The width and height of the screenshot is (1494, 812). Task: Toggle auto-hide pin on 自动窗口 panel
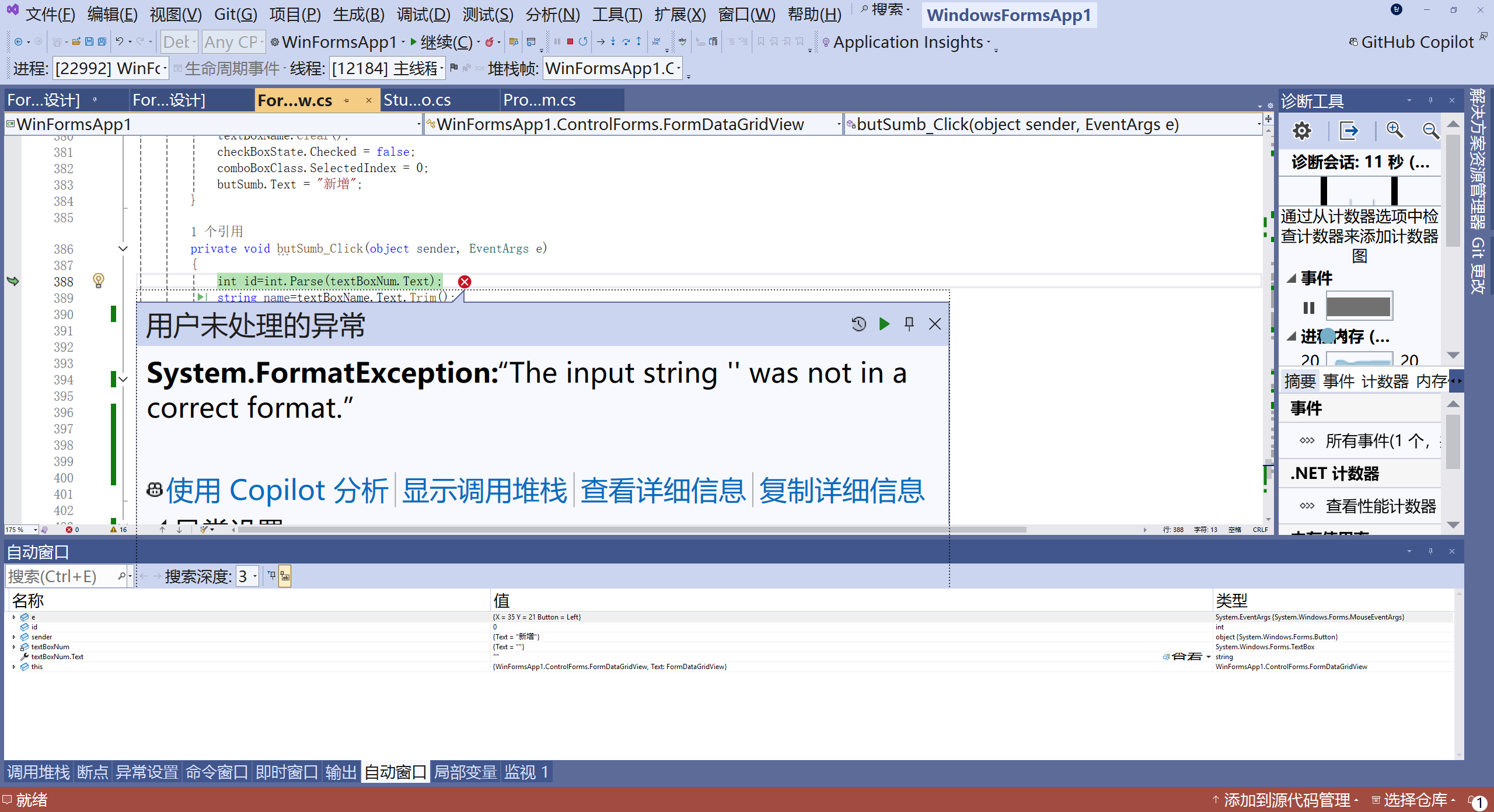(1430, 551)
